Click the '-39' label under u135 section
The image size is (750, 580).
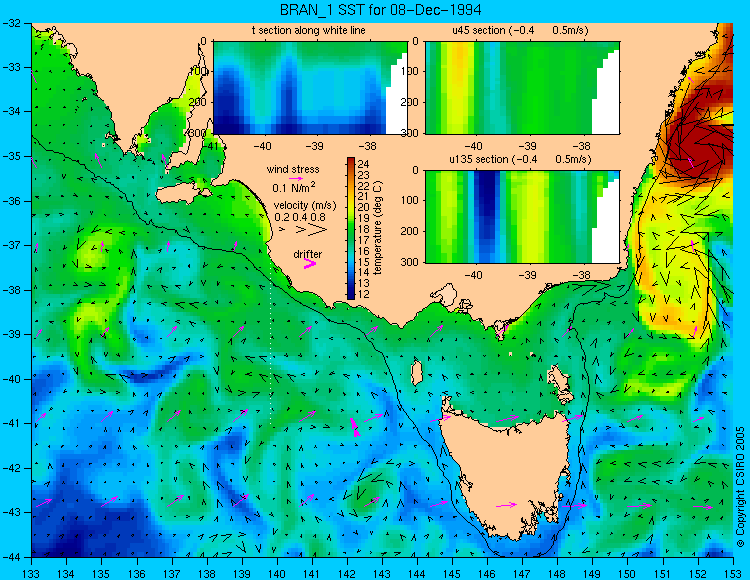click(527, 275)
